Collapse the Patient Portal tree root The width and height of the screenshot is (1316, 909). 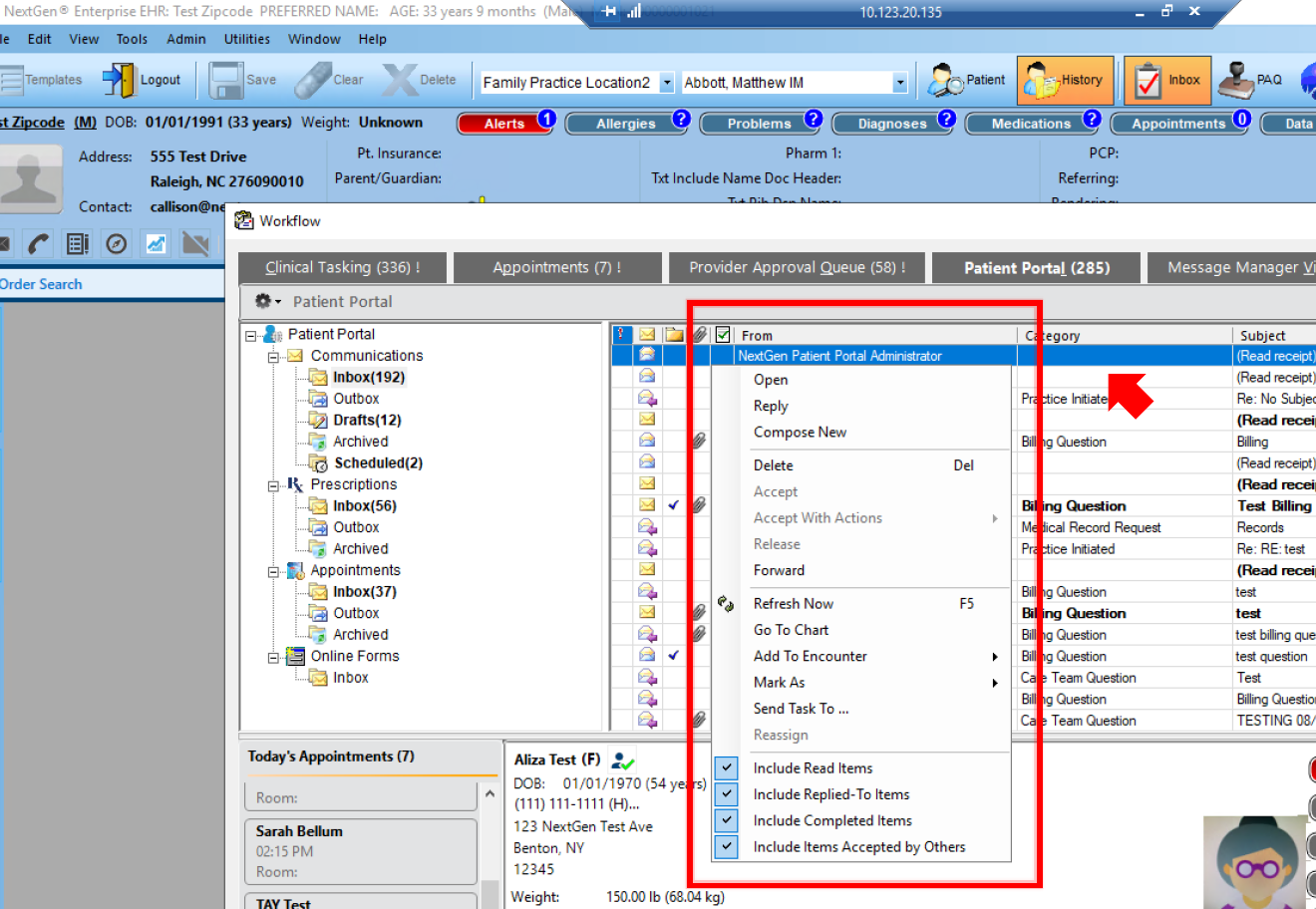(250, 336)
